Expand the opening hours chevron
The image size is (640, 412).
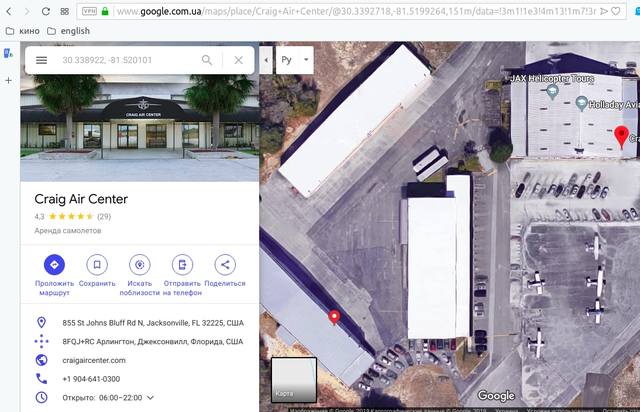coord(150,397)
